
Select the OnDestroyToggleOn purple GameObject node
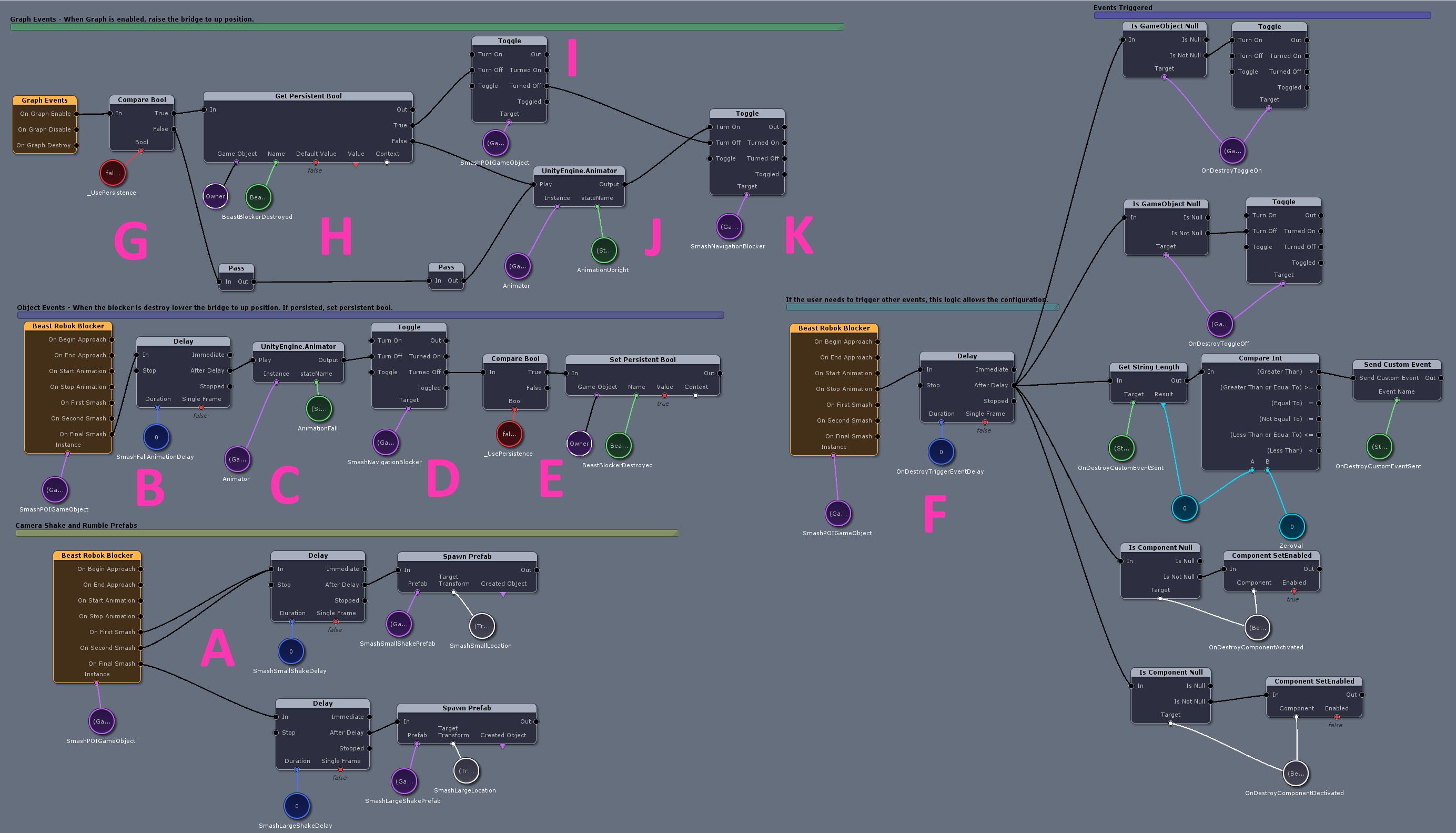pos(1232,151)
